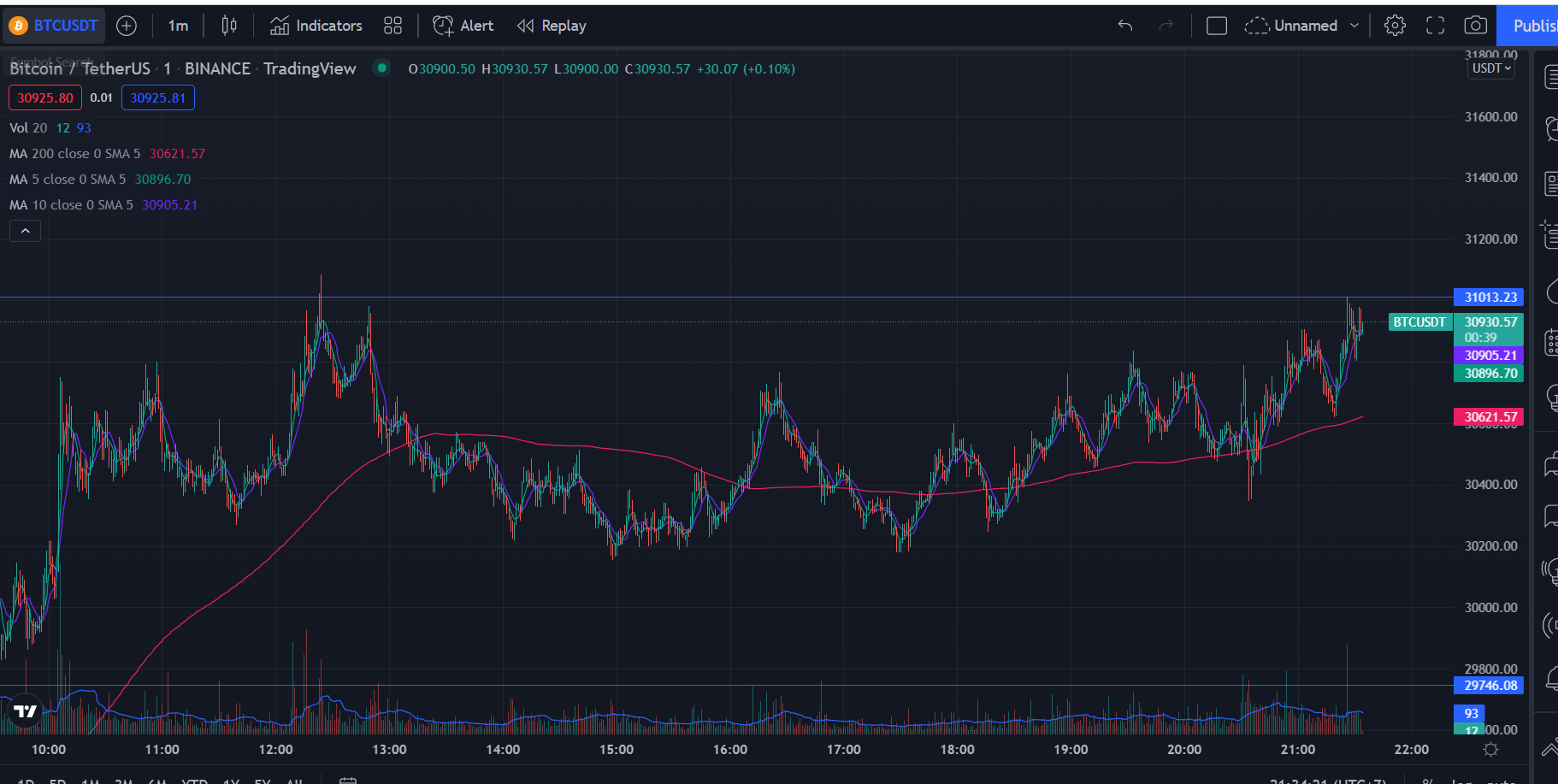The width and height of the screenshot is (1558, 784).
Task: Open the Alerts clock panel in right sidebar
Action: point(1550,129)
